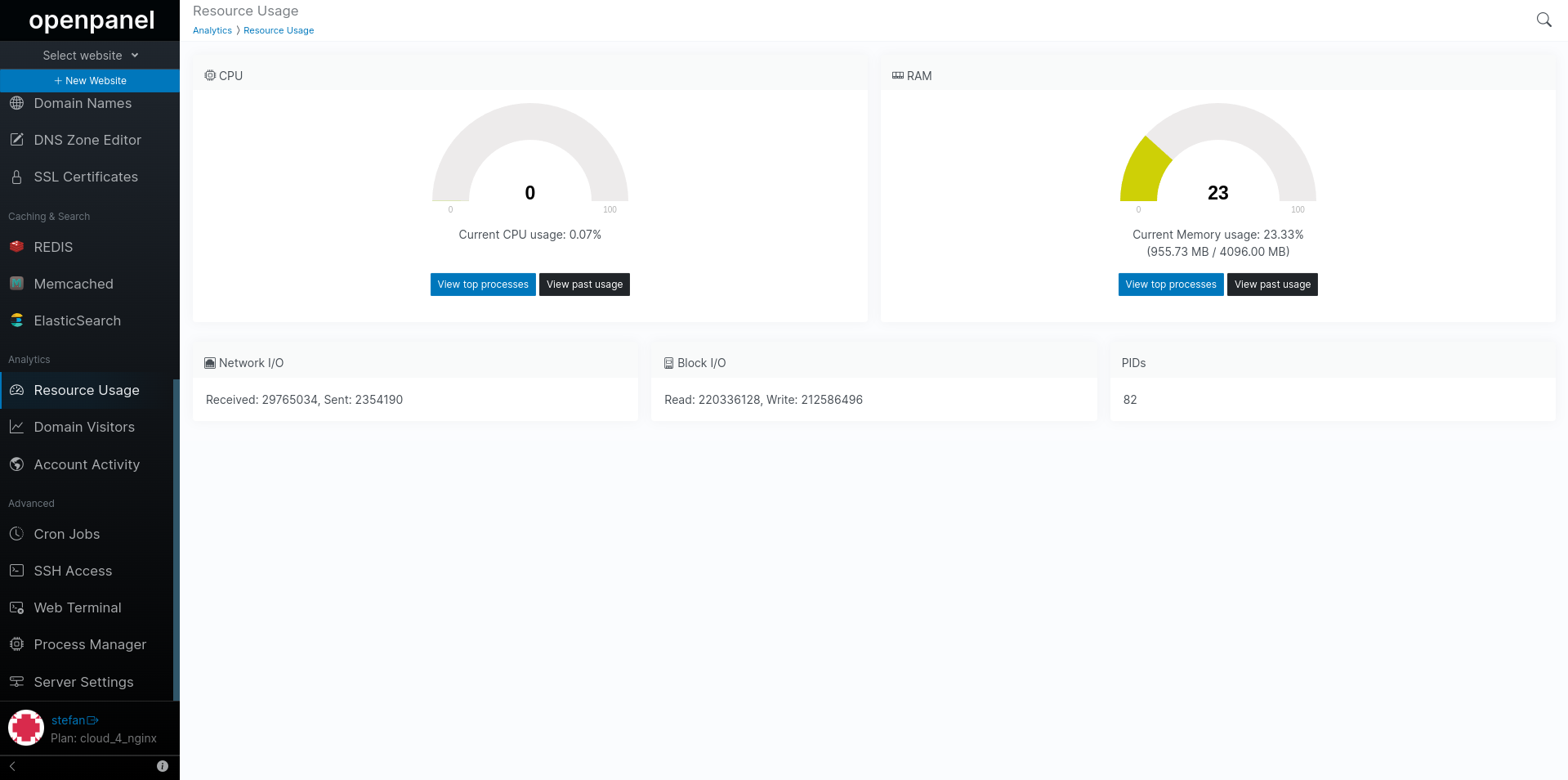Open Account Activity menu item

pos(87,464)
